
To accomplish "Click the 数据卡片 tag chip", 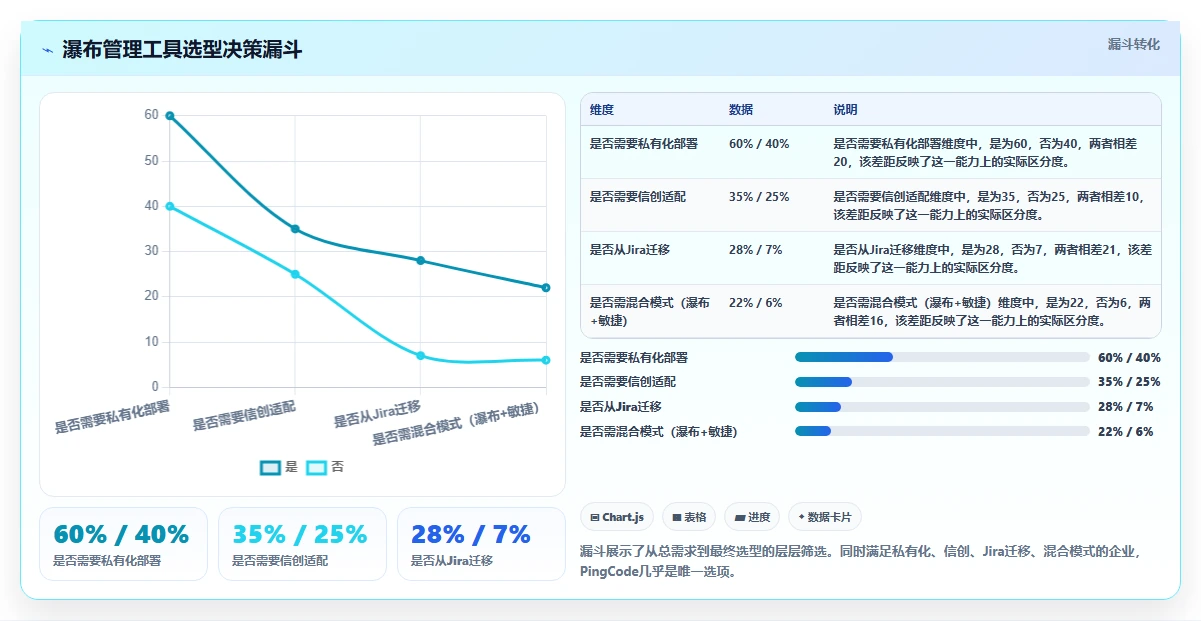I will 825,517.
